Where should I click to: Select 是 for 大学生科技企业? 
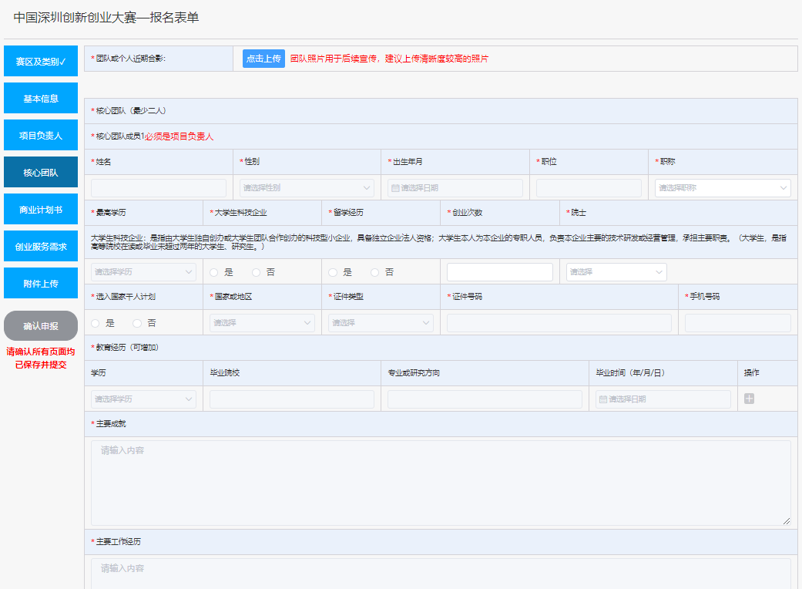(x=214, y=273)
